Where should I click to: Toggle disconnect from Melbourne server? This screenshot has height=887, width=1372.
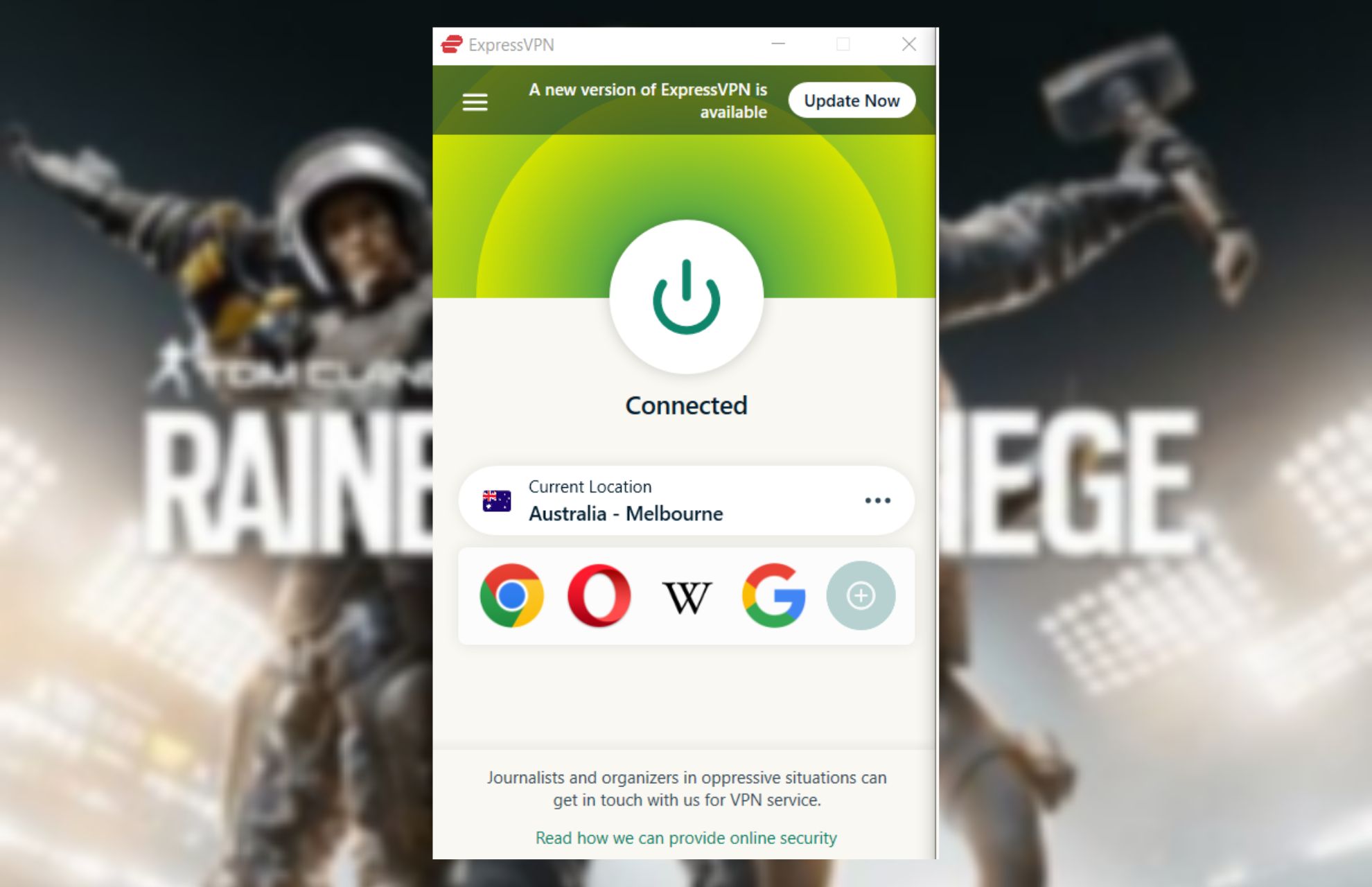(x=687, y=300)
